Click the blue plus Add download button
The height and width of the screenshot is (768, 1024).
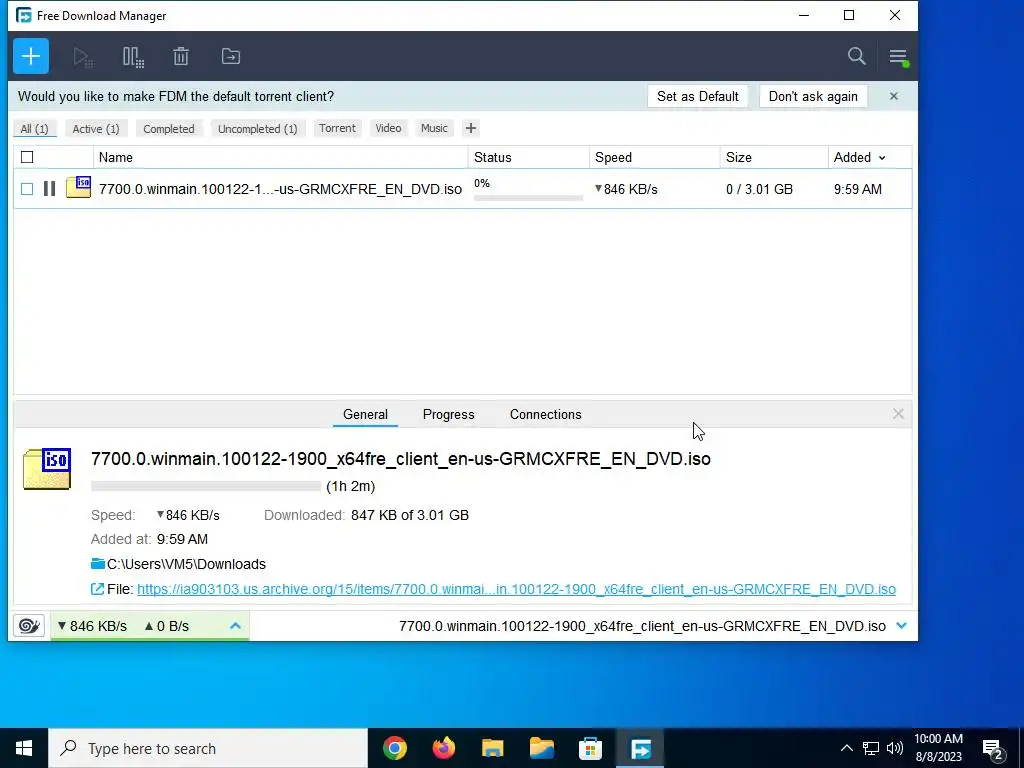[31, 56]
